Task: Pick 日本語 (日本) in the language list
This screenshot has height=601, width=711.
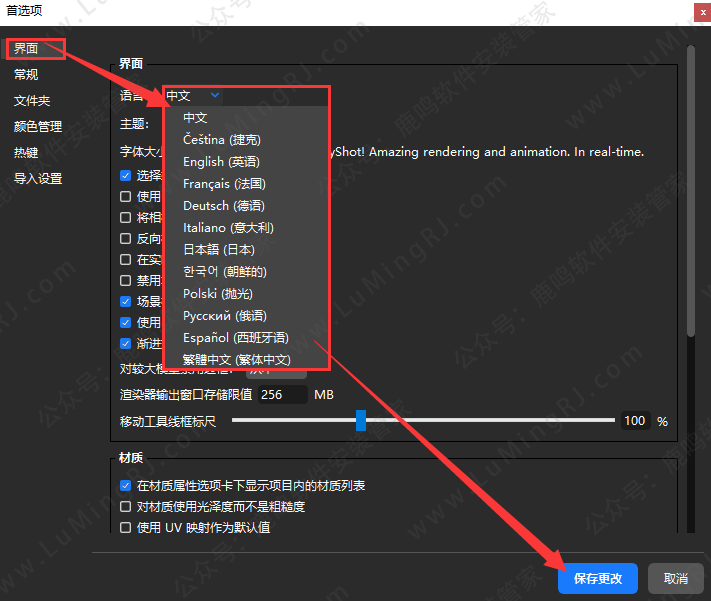Action: point(218,250)
